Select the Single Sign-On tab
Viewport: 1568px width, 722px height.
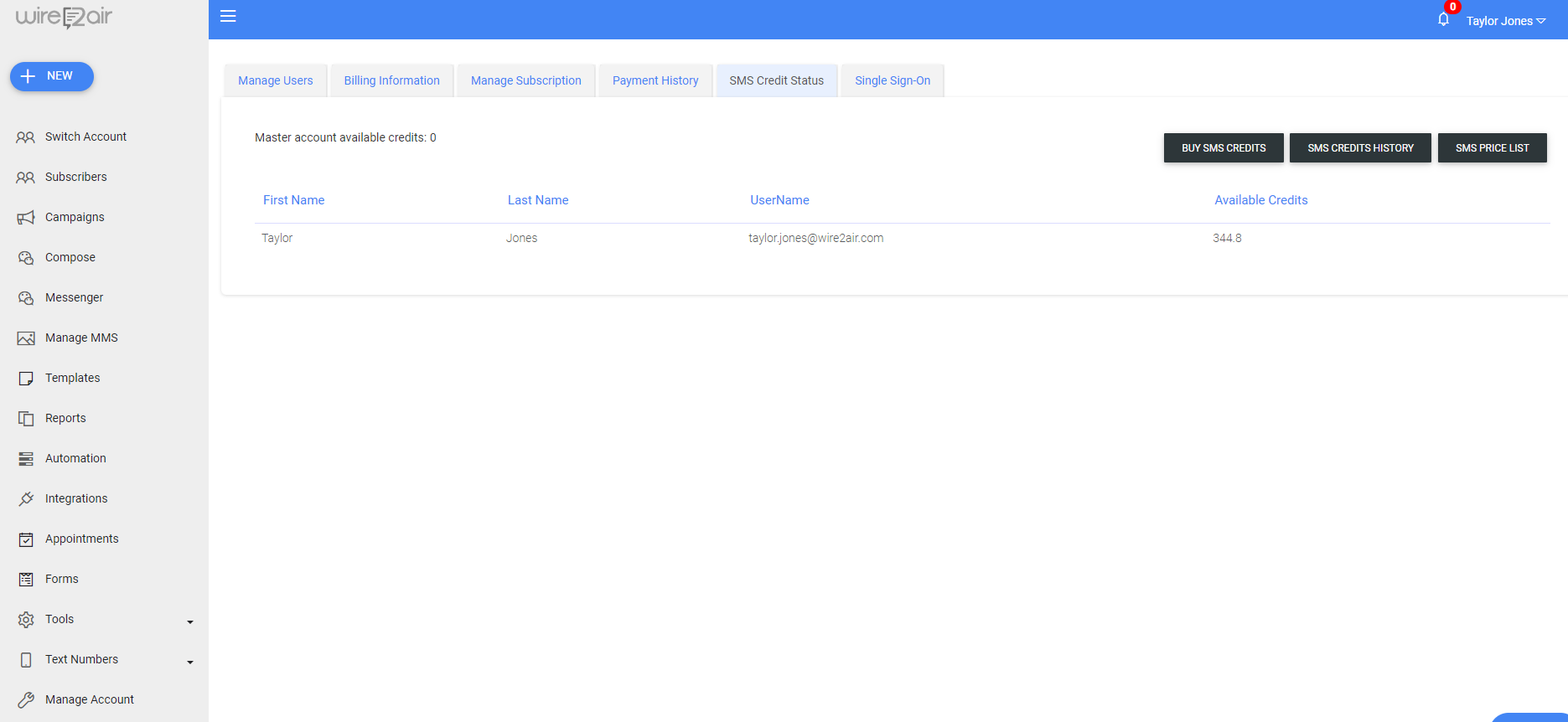(x=892, y=80)
